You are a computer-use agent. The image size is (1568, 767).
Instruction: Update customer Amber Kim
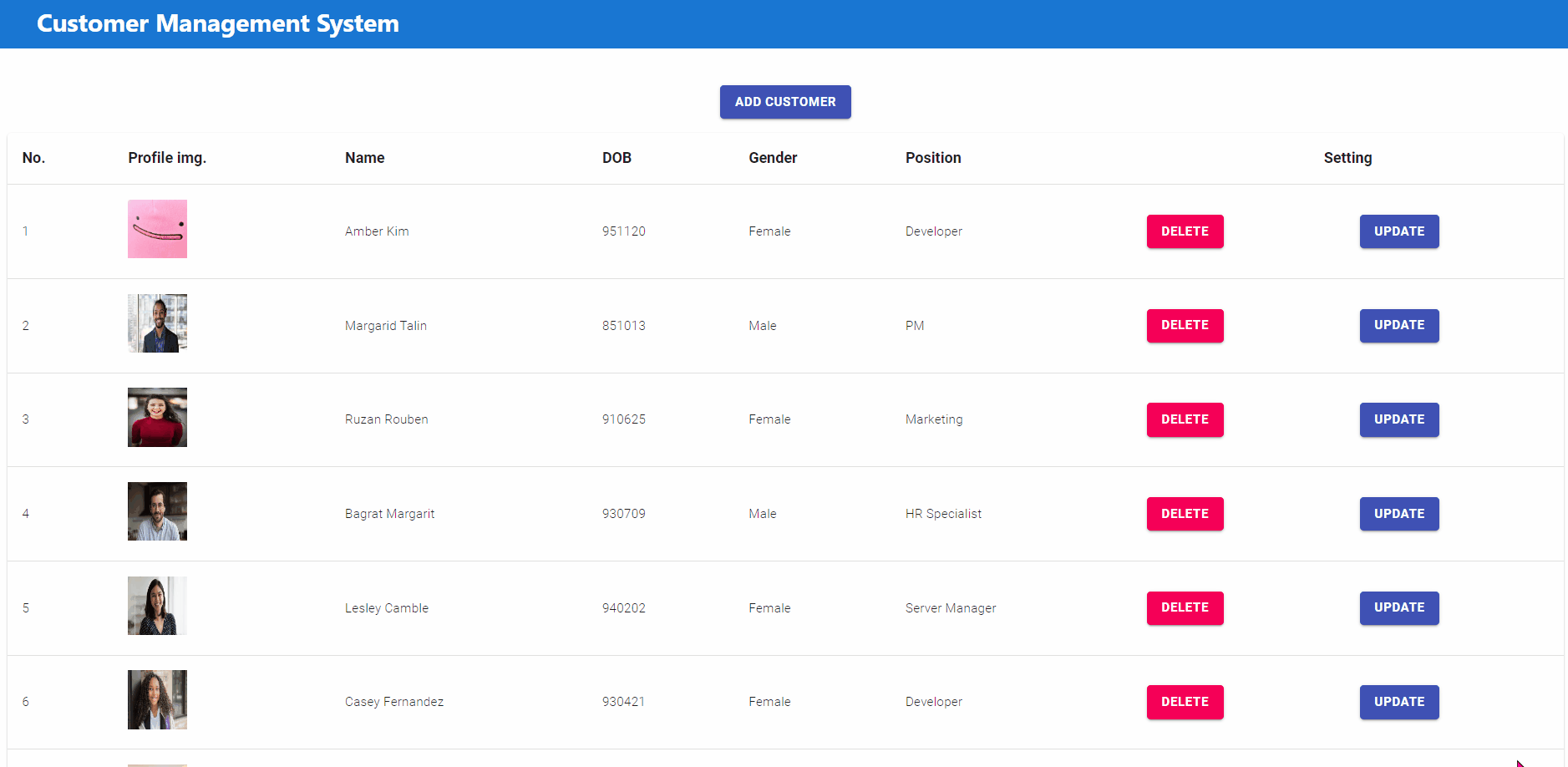coord(1399,231)
